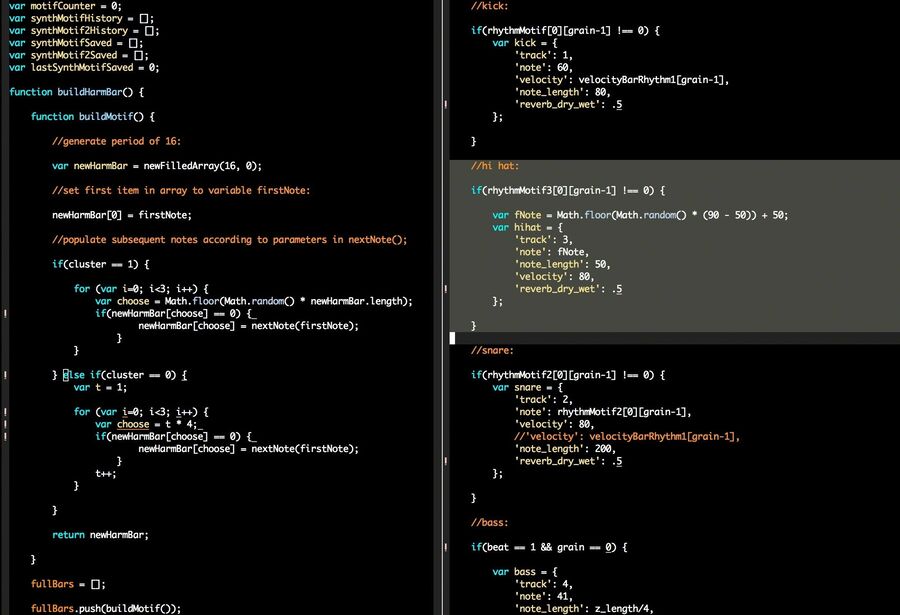
Task: Click the underlined .5 value under kick reverb_dry_wet
Action: (615, 104)
